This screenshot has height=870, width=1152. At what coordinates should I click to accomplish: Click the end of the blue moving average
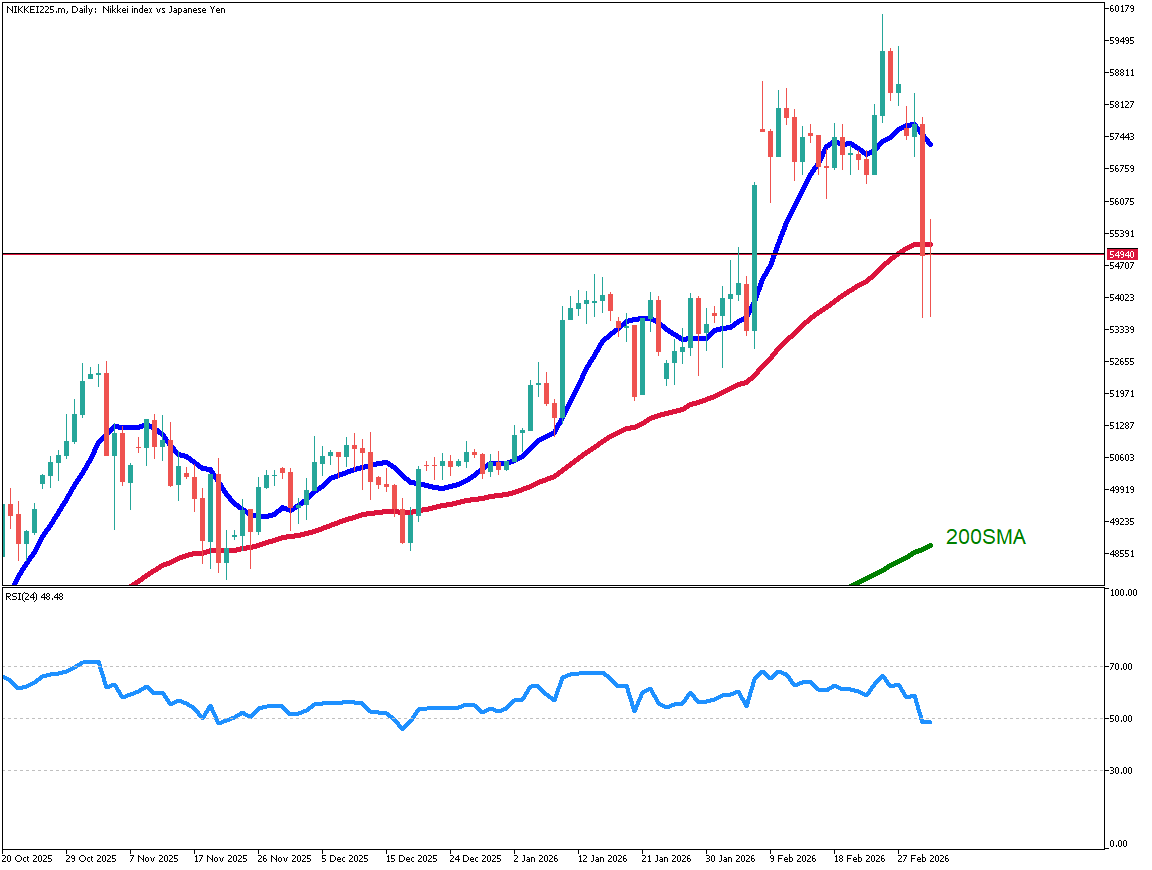[930, 144]
